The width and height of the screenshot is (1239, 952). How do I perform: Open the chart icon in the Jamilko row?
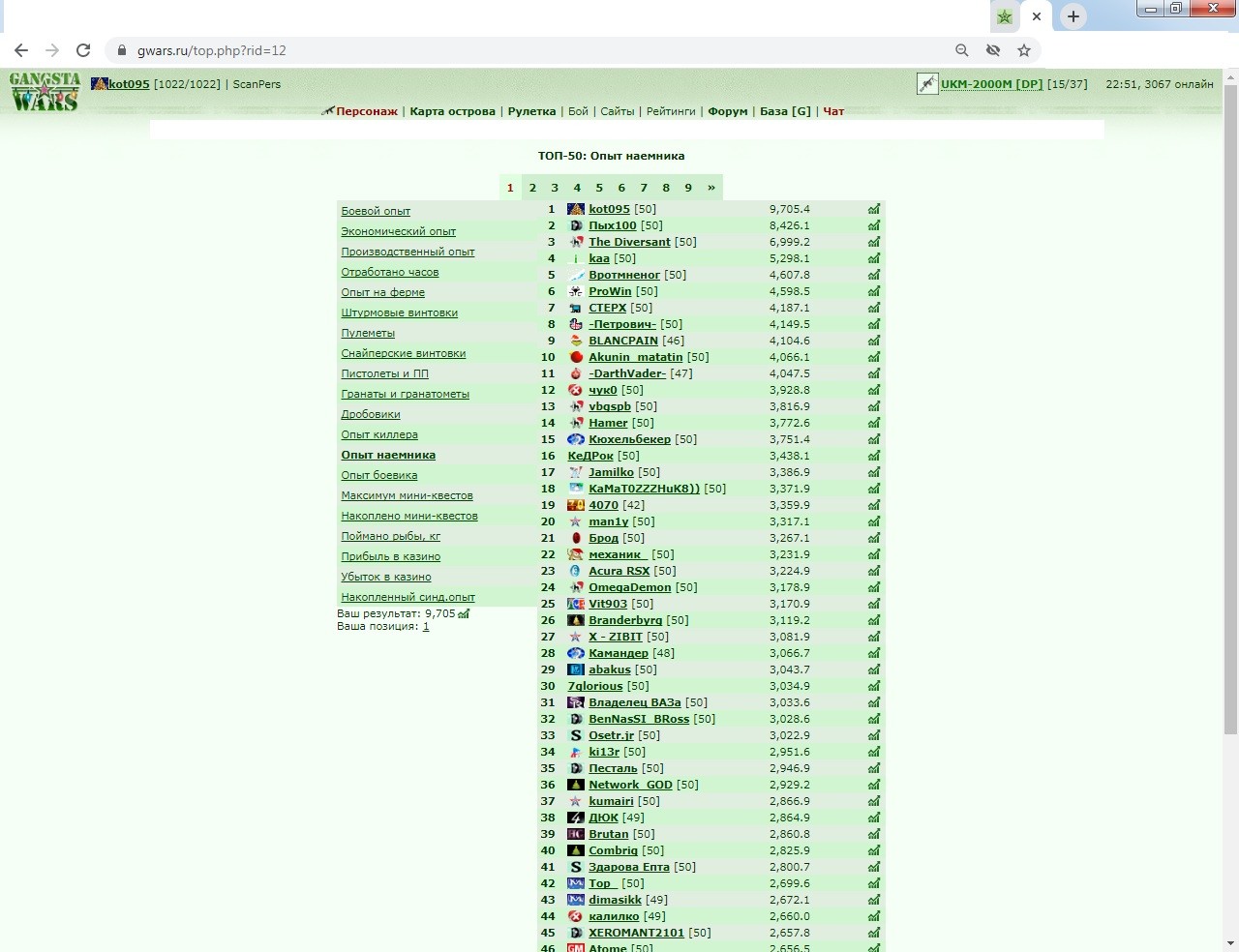(874, 472)
